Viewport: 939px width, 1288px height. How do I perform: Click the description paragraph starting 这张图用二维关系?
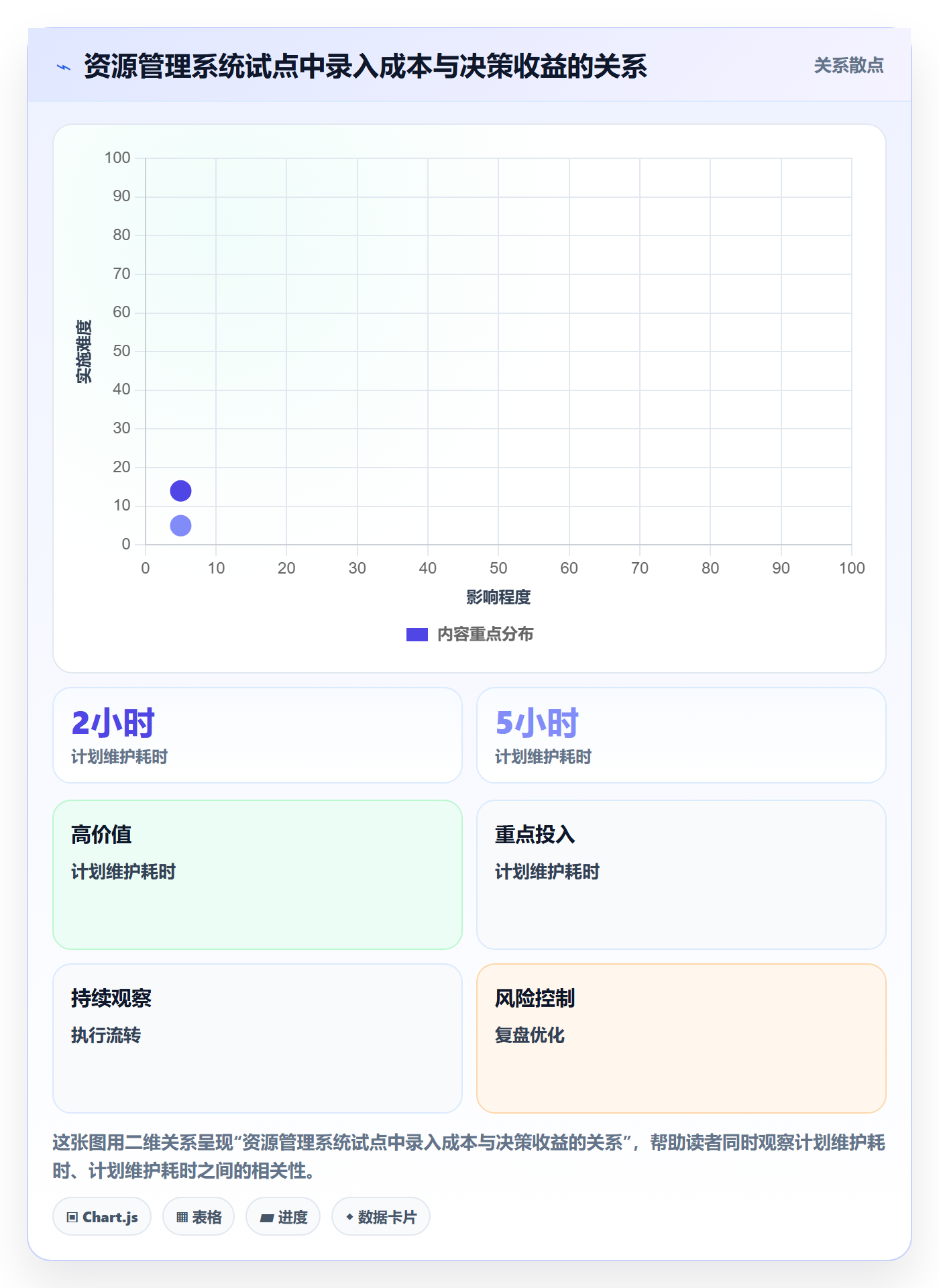coord(469,1157)
